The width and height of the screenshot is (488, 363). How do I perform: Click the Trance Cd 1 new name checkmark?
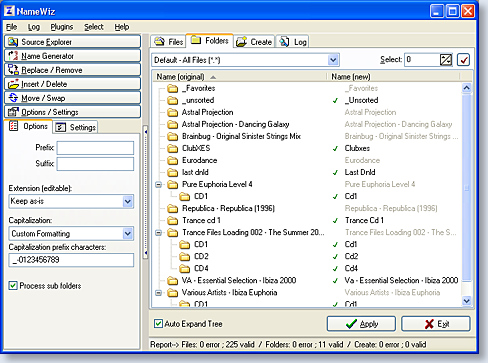pos(335,220)
